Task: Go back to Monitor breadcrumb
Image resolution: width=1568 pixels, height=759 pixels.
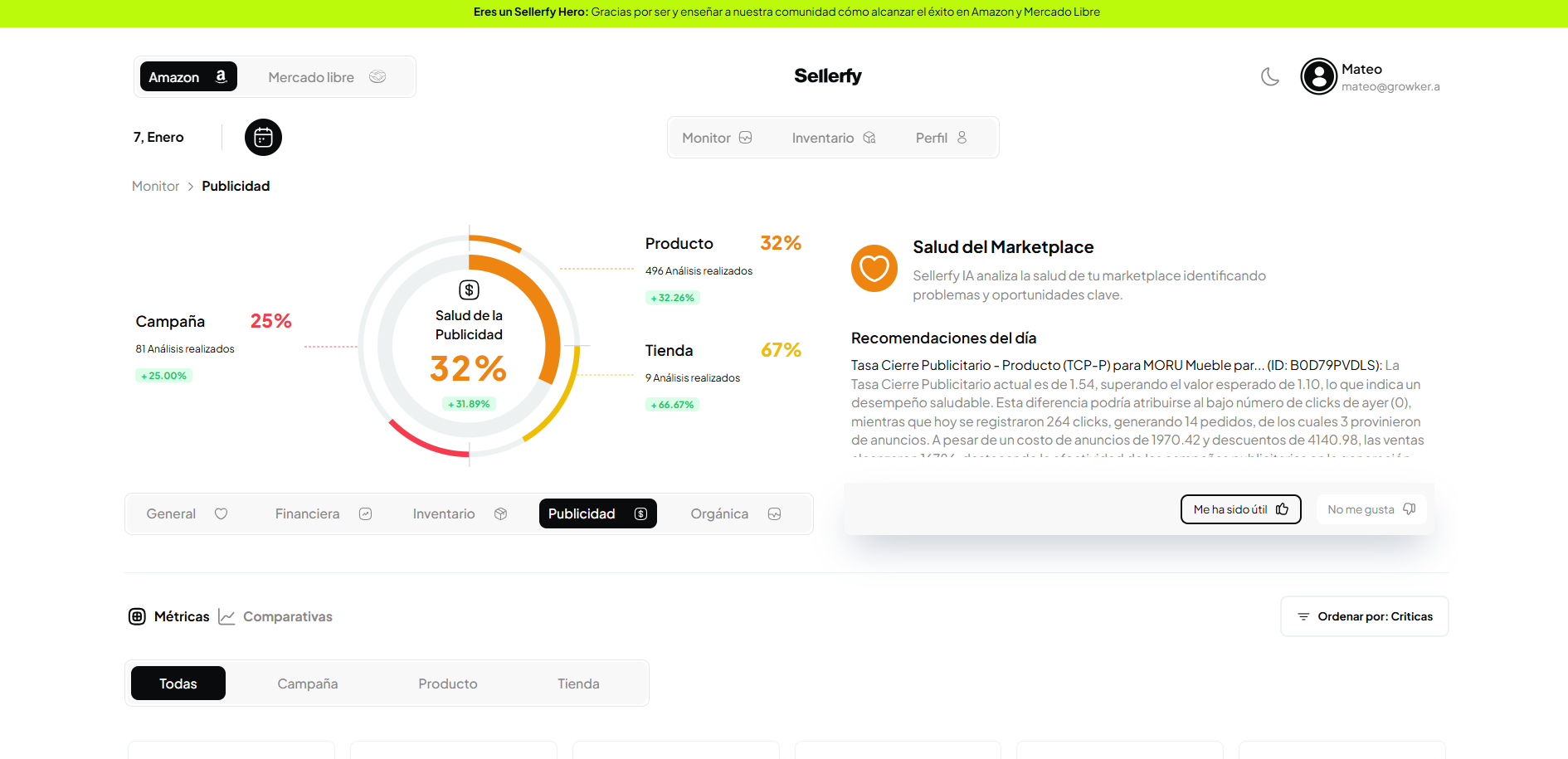Action: pyautogui.click(x=155, y=186)
